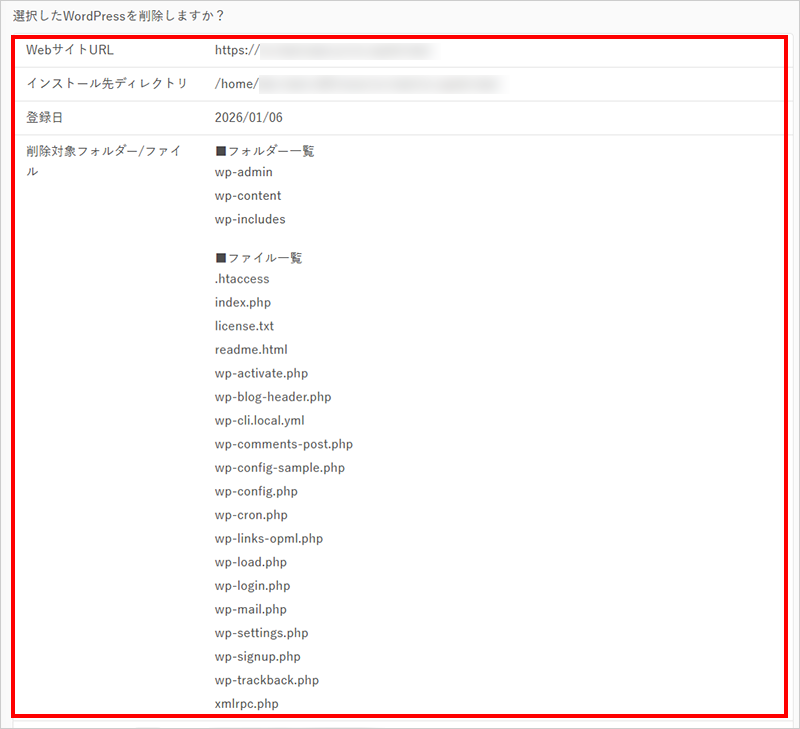Select the wp-activate.php entry
800x729 pixels.
(261, 373)
